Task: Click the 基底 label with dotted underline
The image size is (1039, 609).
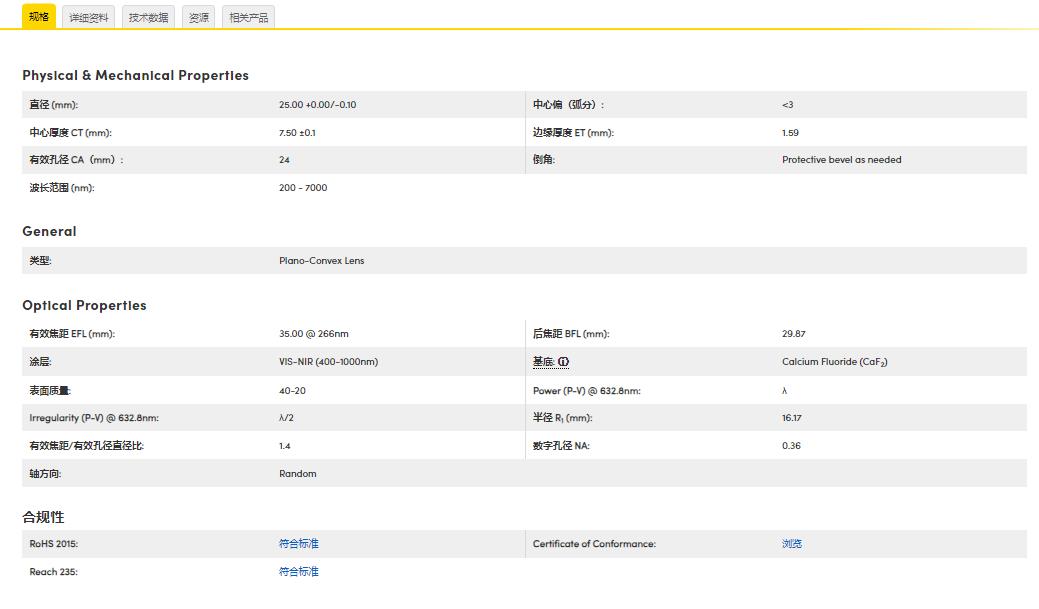Action: coord(544,362)
